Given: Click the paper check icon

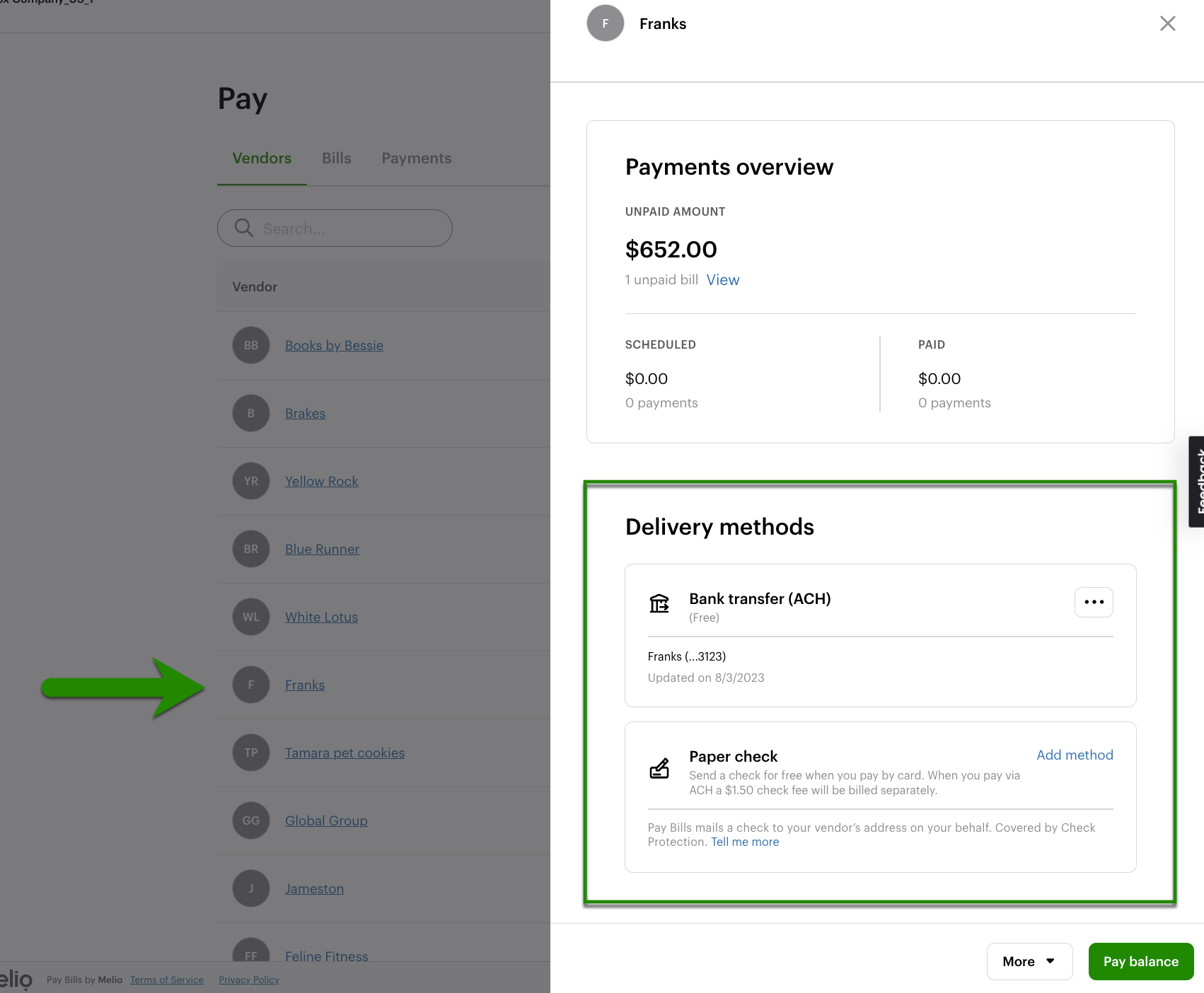Looking at the screenshot, I should pos(659,768).
